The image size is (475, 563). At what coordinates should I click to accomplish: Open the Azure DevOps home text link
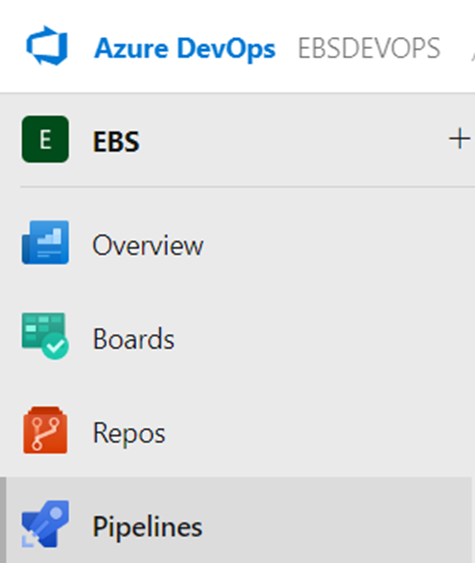(x=185, y=48)
